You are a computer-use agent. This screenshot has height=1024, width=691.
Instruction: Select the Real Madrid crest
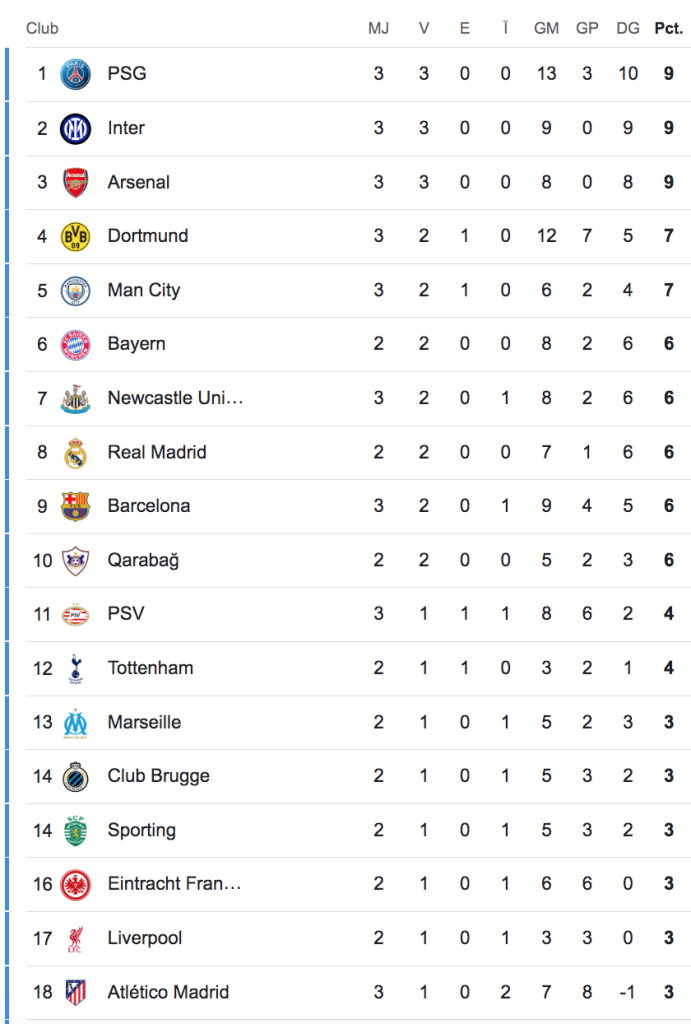tap(76, 452)
